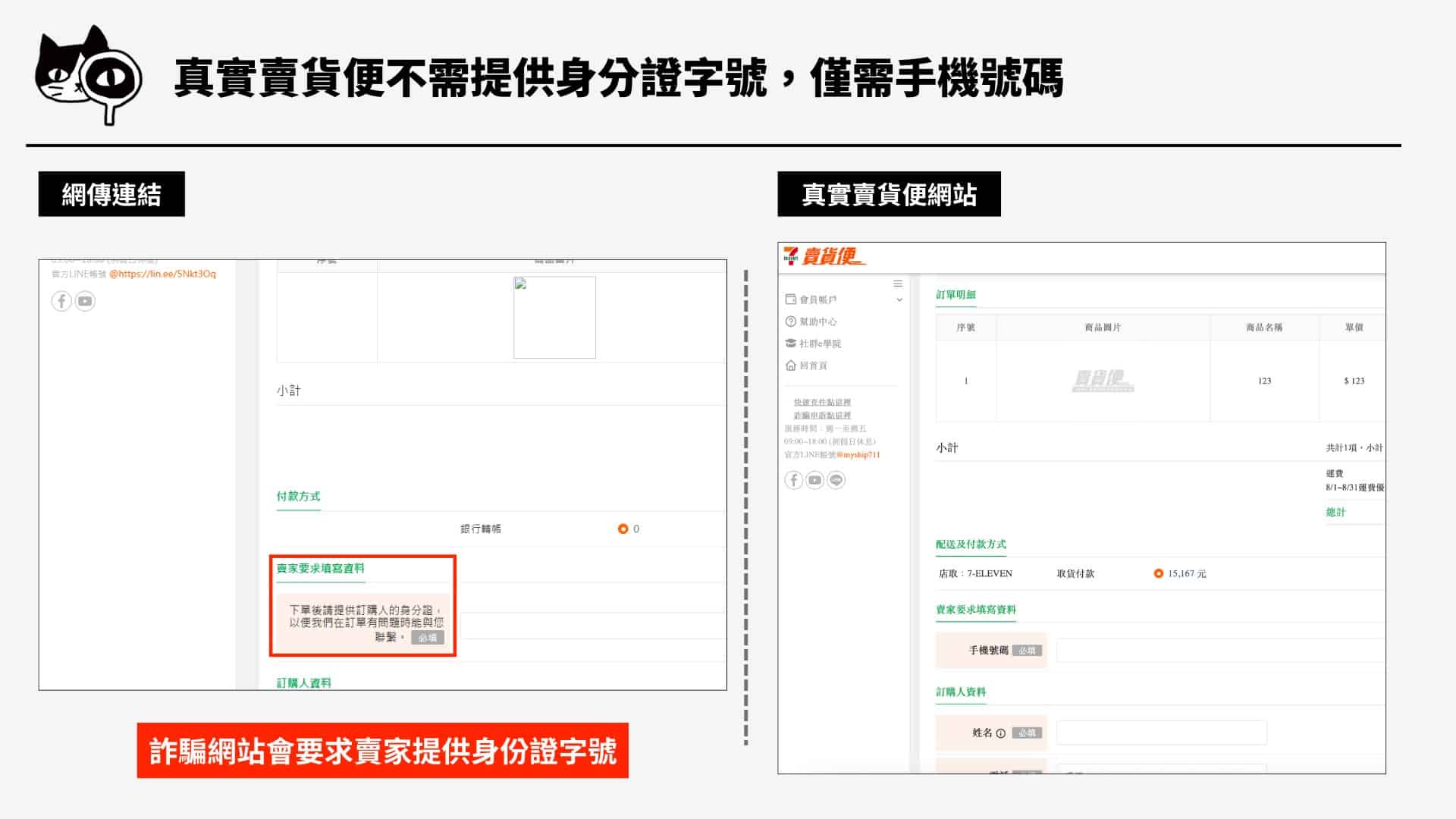1456x819 pixels.
Task: Toggle the sidebar hamburger menu icon
Action: coord(898,284)
